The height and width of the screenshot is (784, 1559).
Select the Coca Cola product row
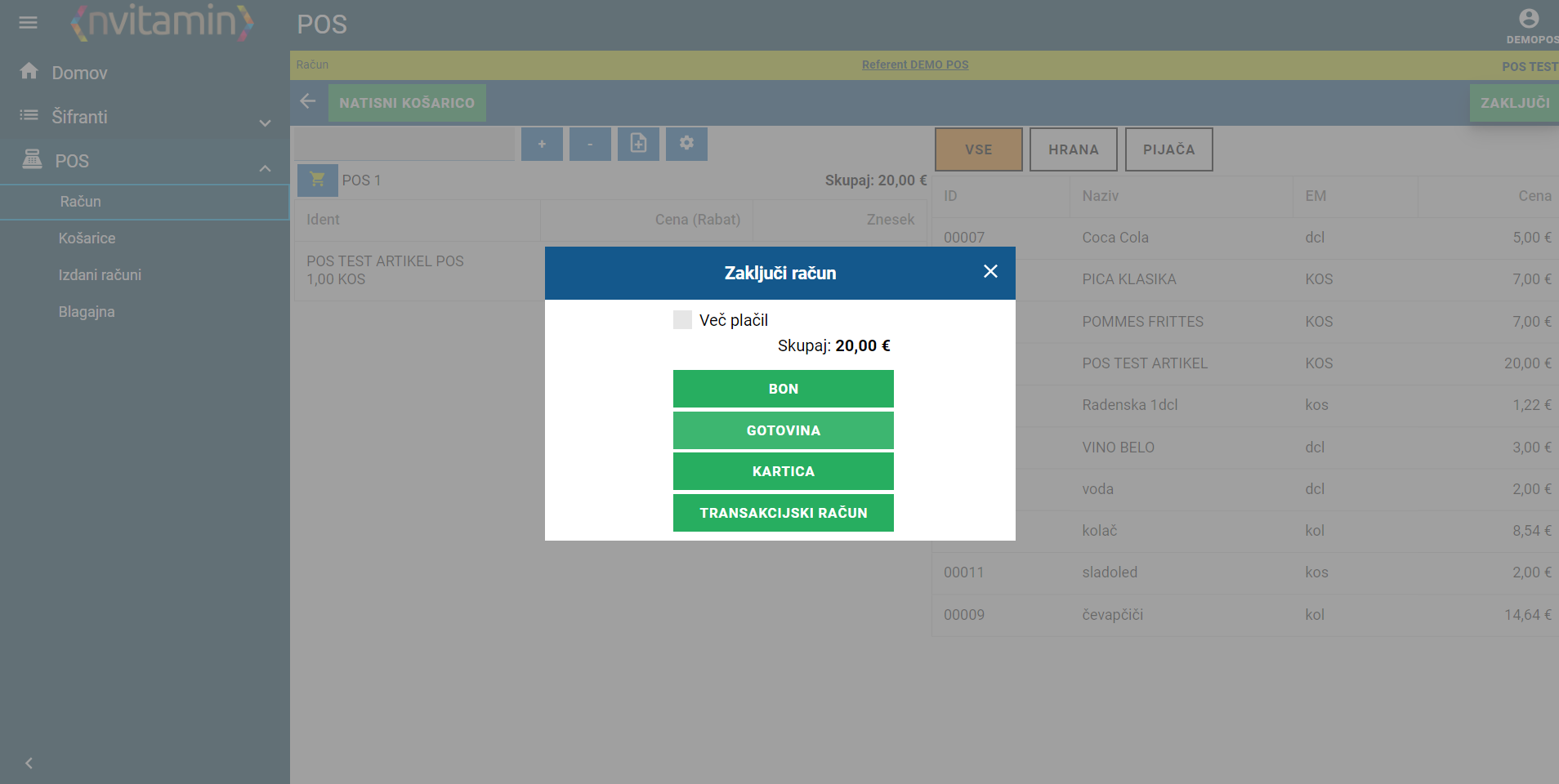[1245, 238]
